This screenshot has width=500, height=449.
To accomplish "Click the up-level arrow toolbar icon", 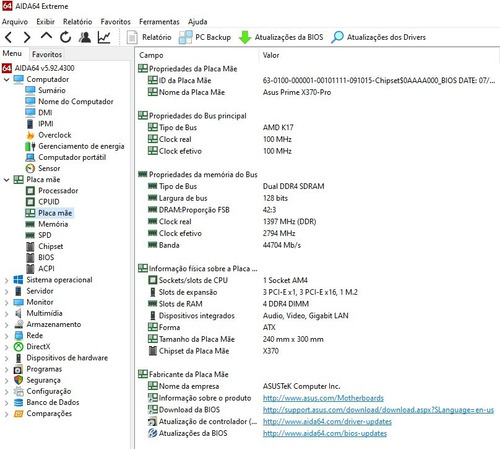I will point(46,36).
